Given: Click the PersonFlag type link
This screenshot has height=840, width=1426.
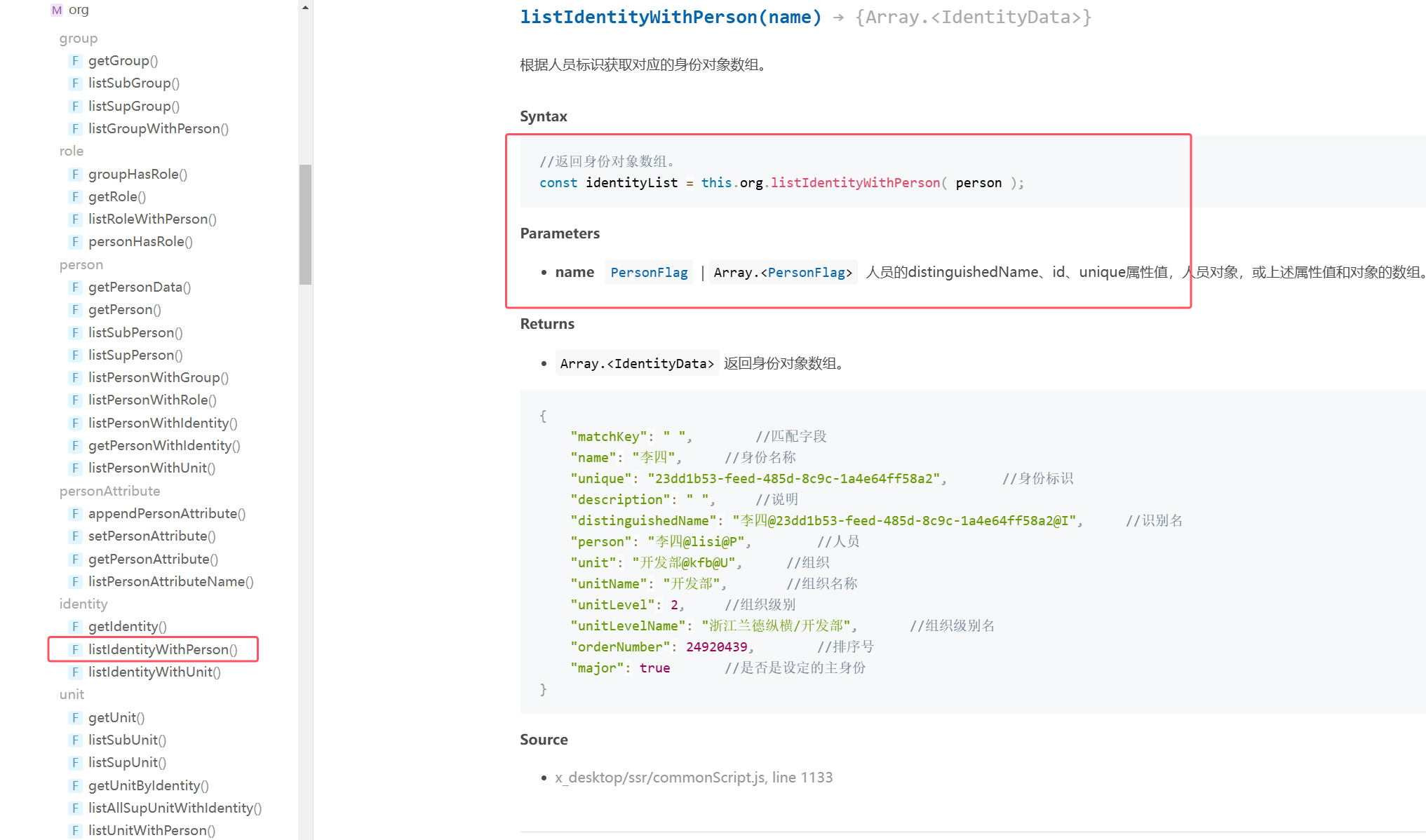Looking at the screenshot, I should 649,273.
